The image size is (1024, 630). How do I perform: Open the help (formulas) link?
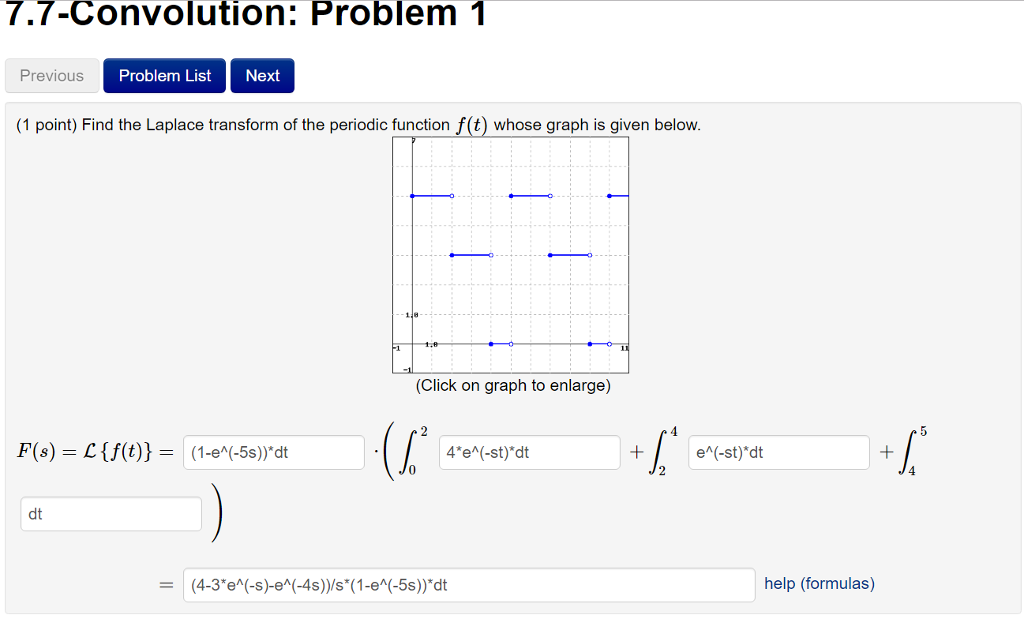tap(819, 584)
